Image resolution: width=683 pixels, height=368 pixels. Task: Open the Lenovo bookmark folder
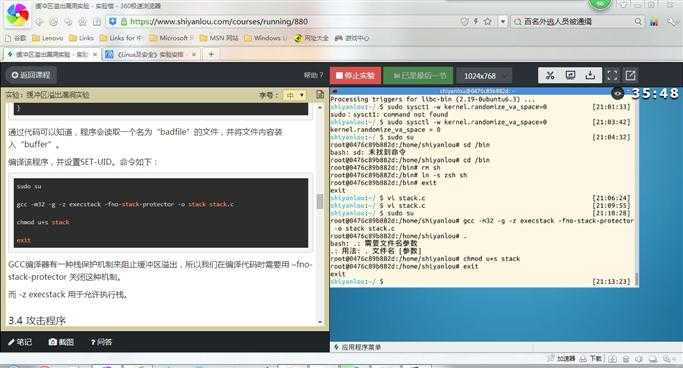coord(48,38)
